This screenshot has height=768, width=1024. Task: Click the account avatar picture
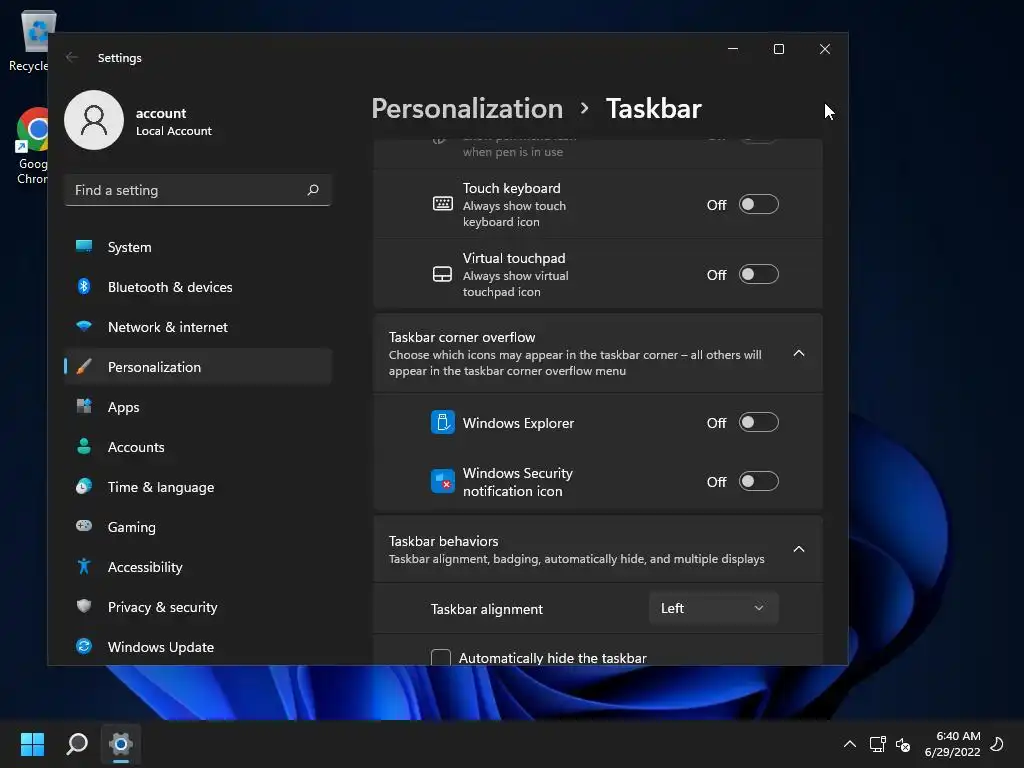point(94,120)
